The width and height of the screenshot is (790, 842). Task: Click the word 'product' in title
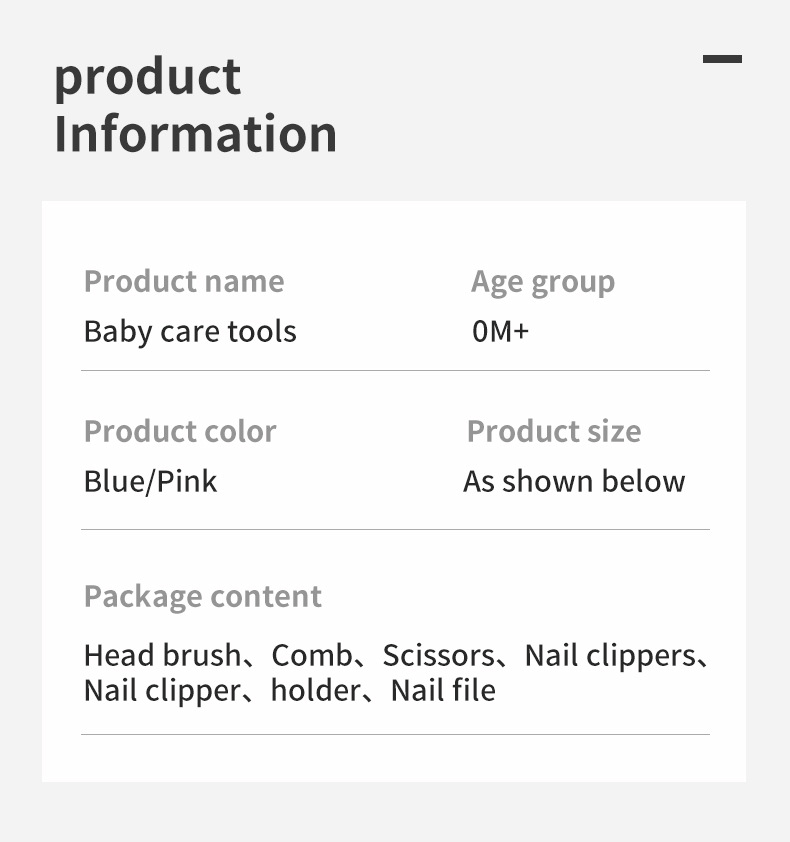[147, 77]
